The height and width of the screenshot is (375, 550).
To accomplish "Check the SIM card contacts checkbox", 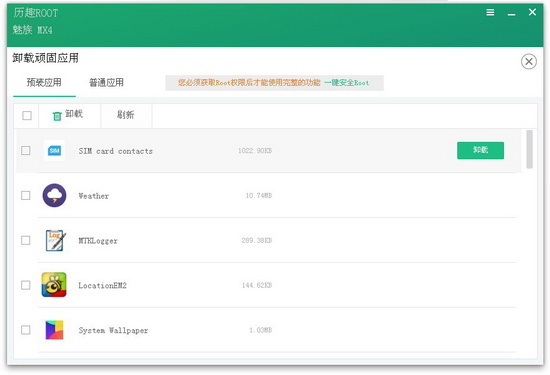I will [x=26, y=150].
